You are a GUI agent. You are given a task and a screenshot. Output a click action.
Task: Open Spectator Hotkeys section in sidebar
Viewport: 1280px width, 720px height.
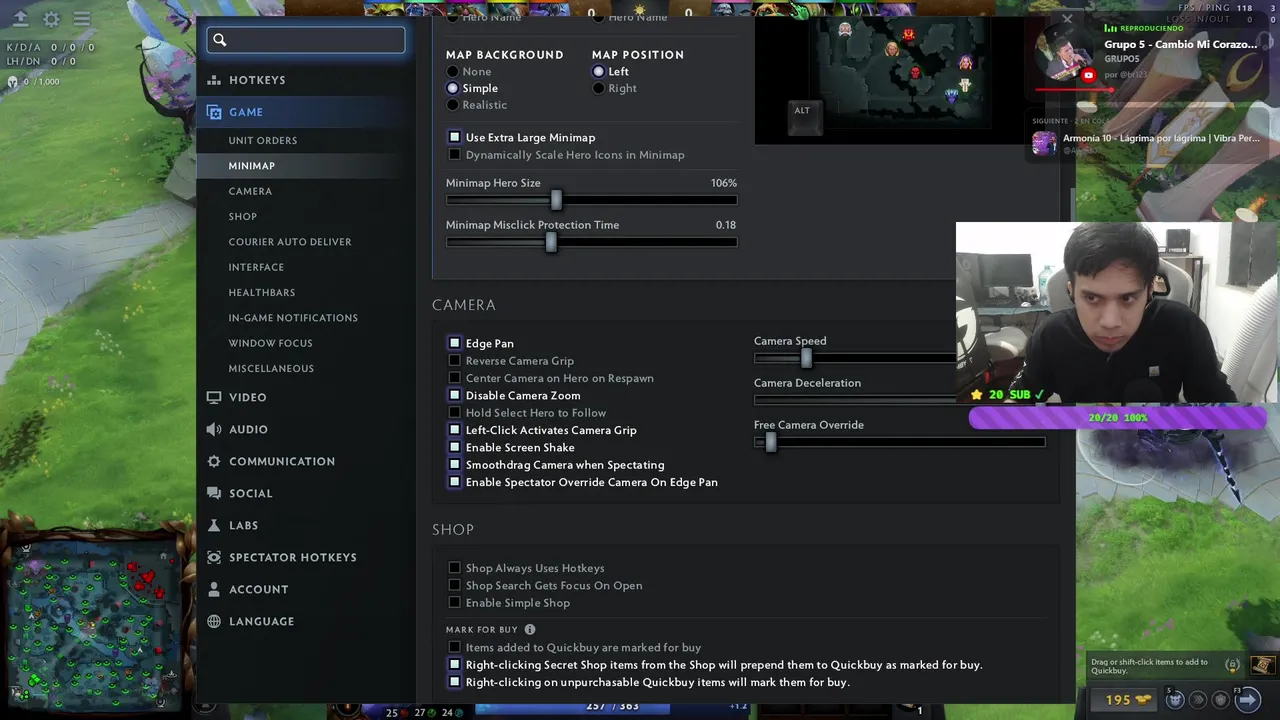292,557
